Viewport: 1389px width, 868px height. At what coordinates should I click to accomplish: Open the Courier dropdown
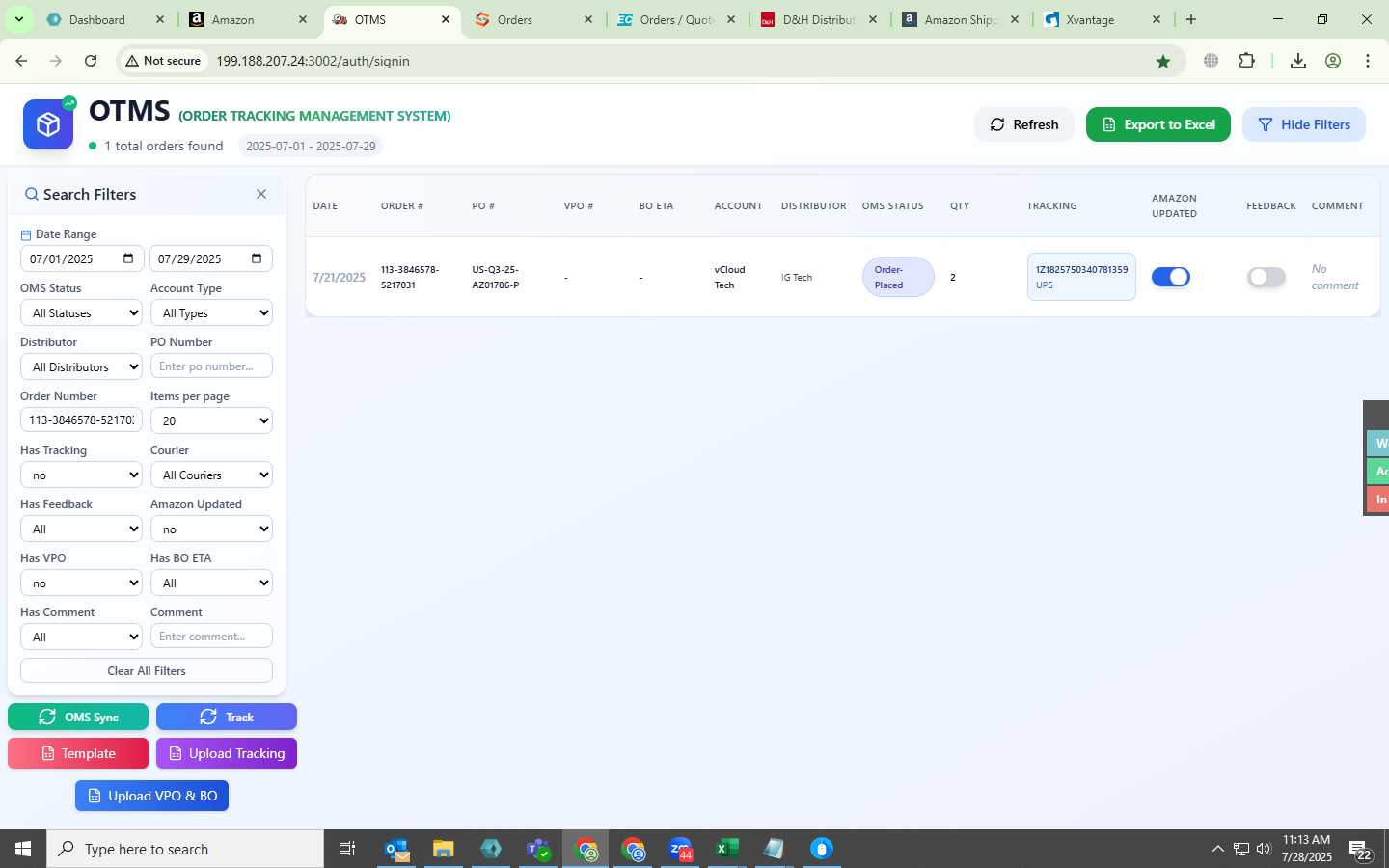point(211,475)
